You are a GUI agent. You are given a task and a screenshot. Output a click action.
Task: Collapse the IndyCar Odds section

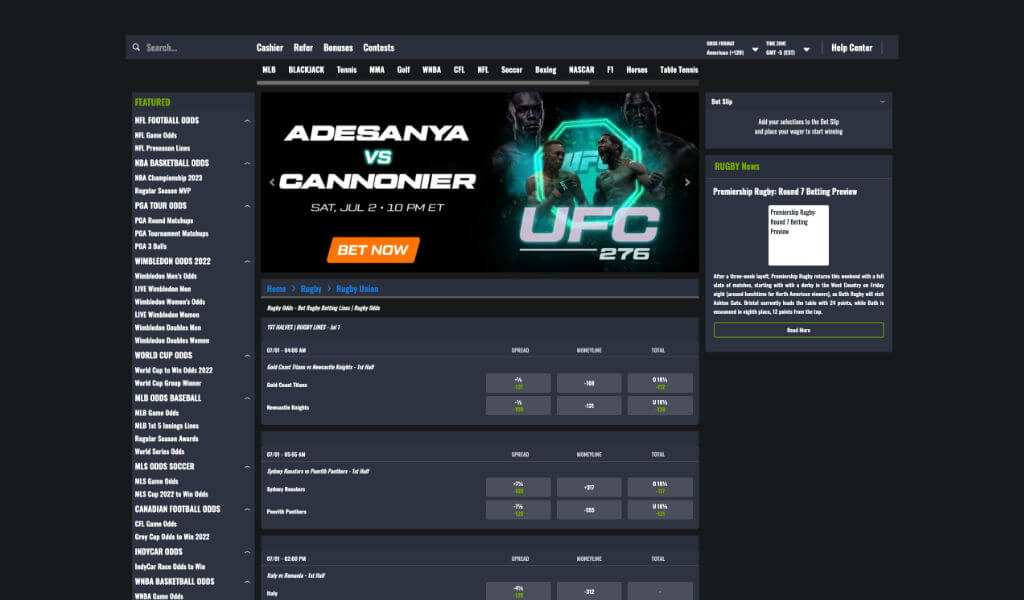pyautogui.click(x=247, y=552)
